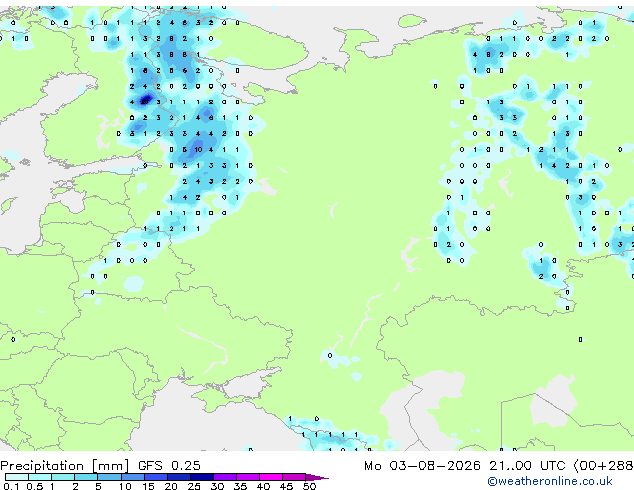
Task: Click the legend arrow tip above 50
Action: (317, 477)
